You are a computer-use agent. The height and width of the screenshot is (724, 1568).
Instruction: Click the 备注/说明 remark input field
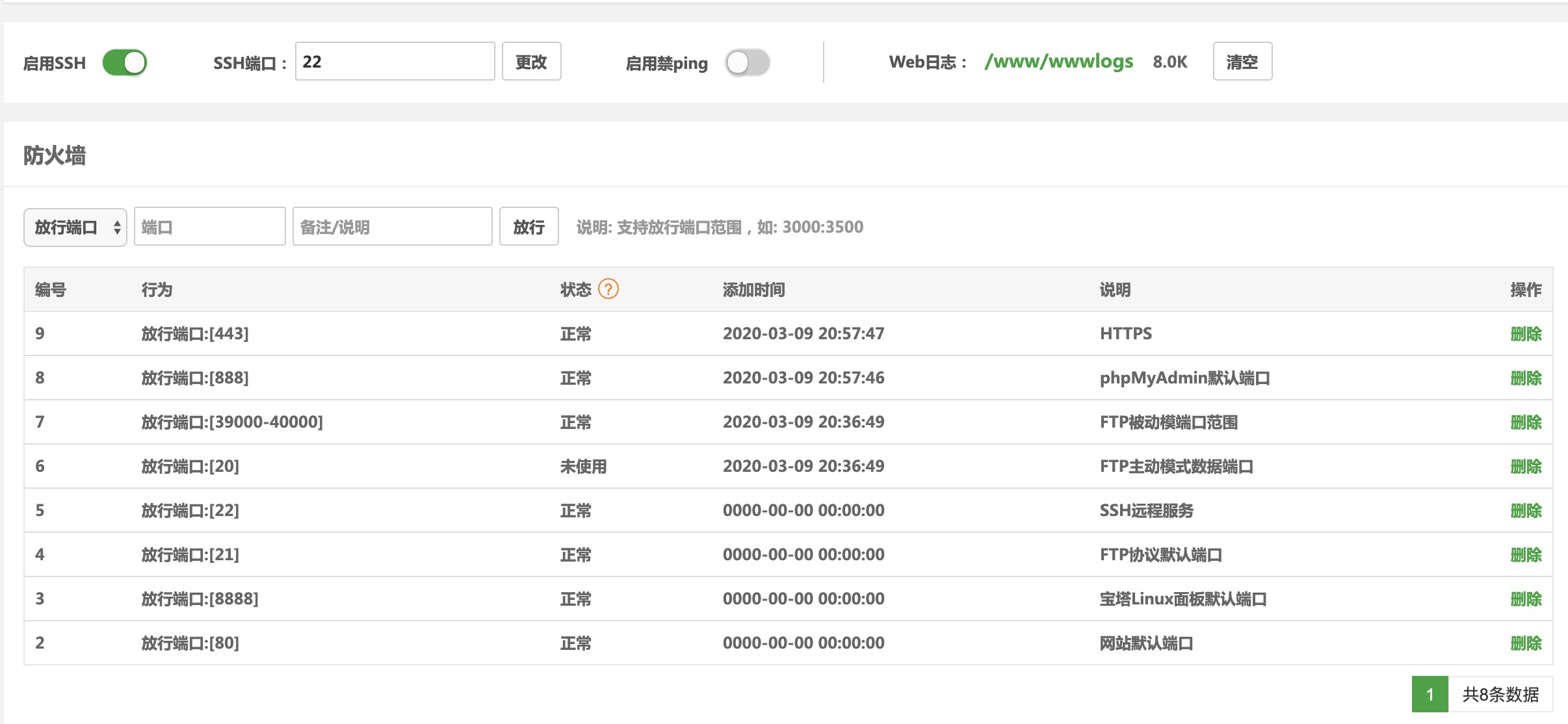tap(392, 227)
